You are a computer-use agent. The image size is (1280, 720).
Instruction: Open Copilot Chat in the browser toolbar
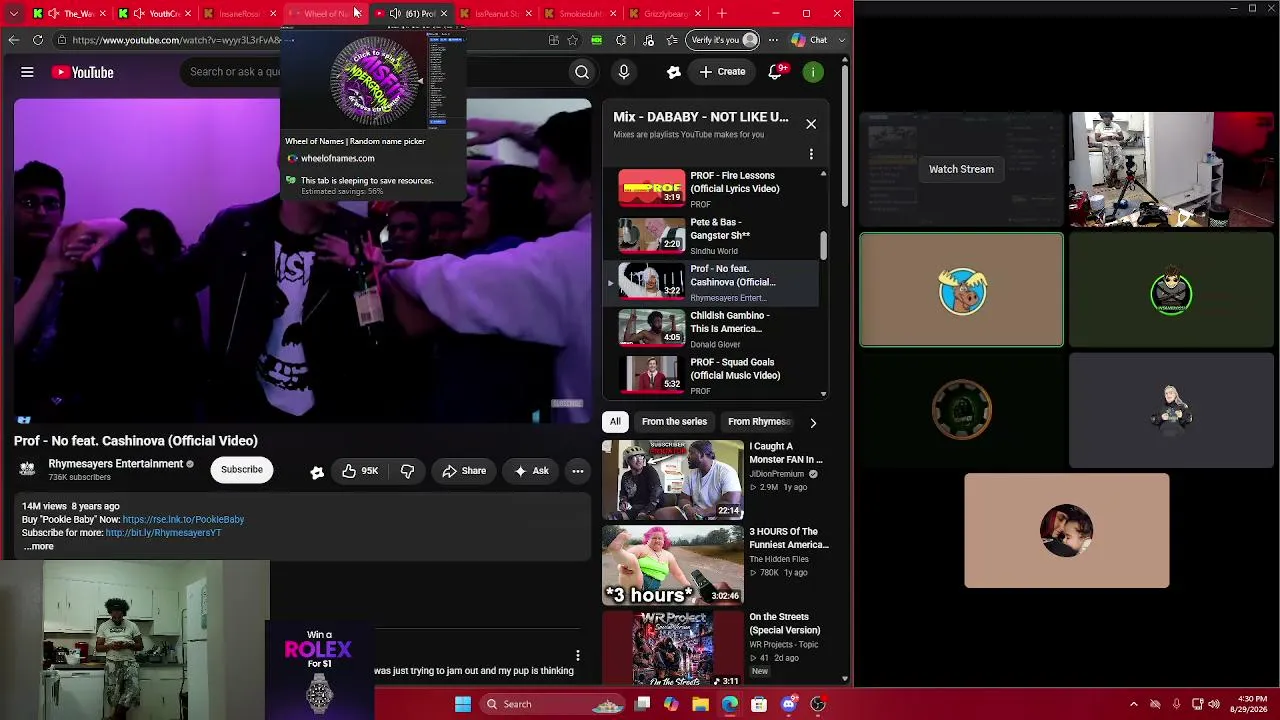(809, 40)
